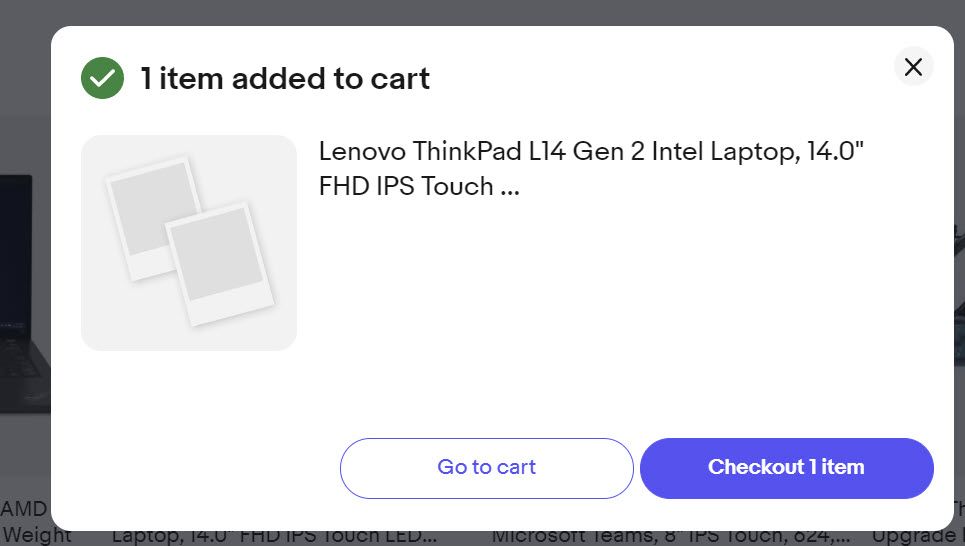This screenshot has height=546, width=965.
Task: Open the product image placeholder thumbnail
Action: coord(189,243)
